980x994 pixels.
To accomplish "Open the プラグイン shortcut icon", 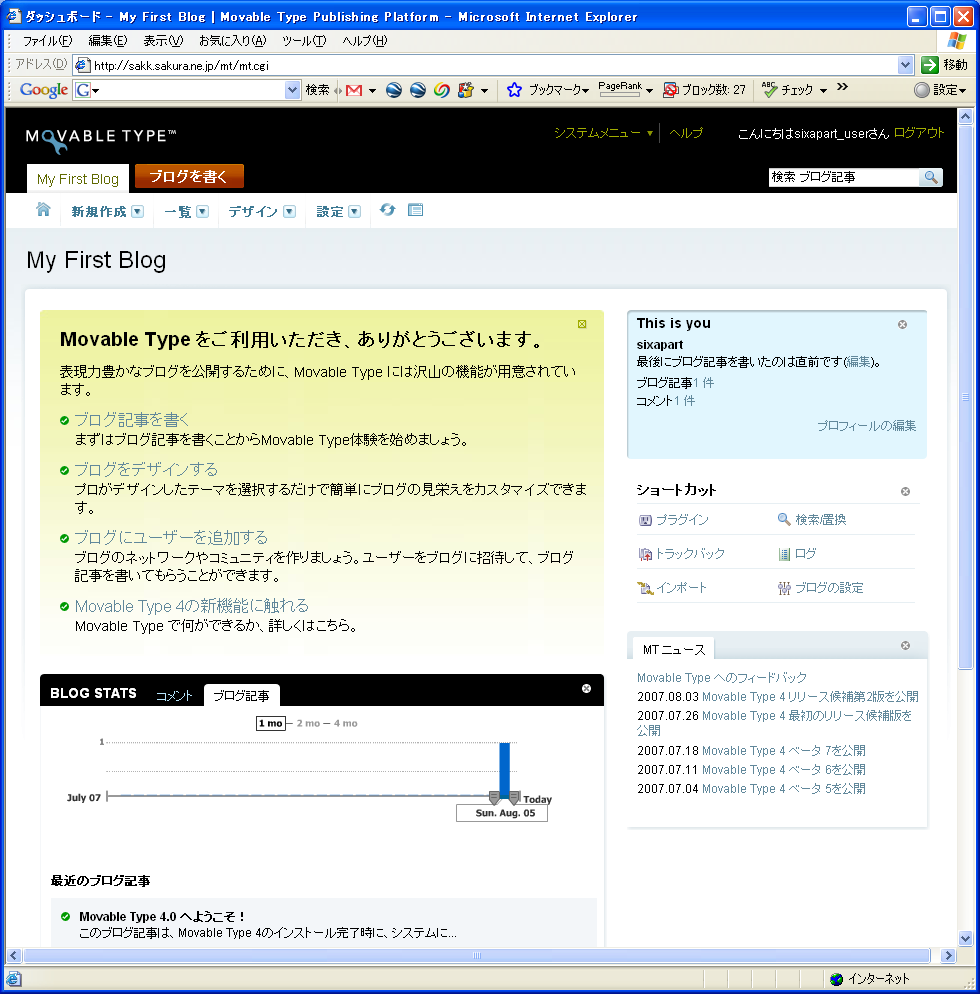I will tap(645, 520).
